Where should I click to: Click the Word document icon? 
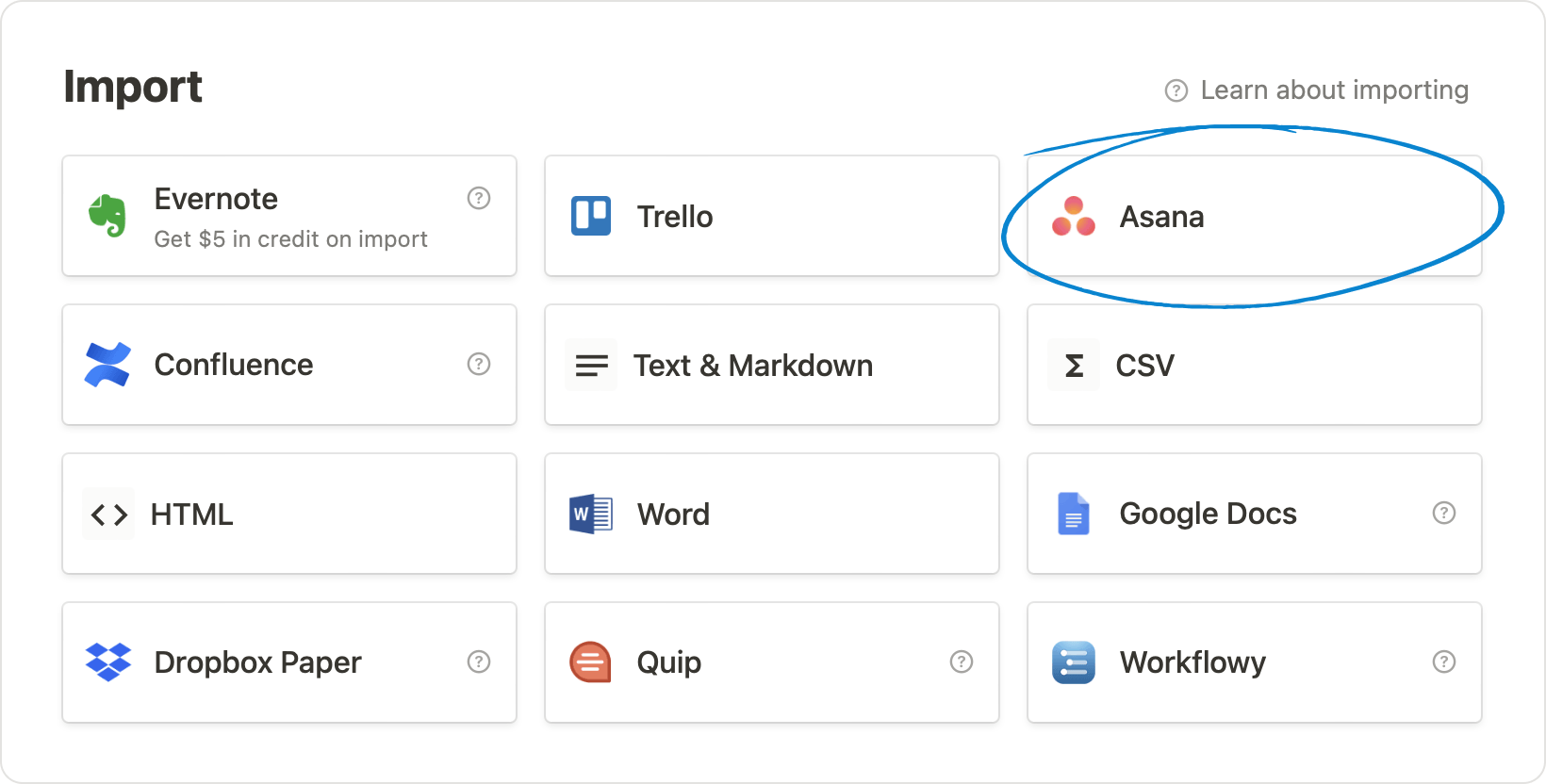tap(591, 514)
